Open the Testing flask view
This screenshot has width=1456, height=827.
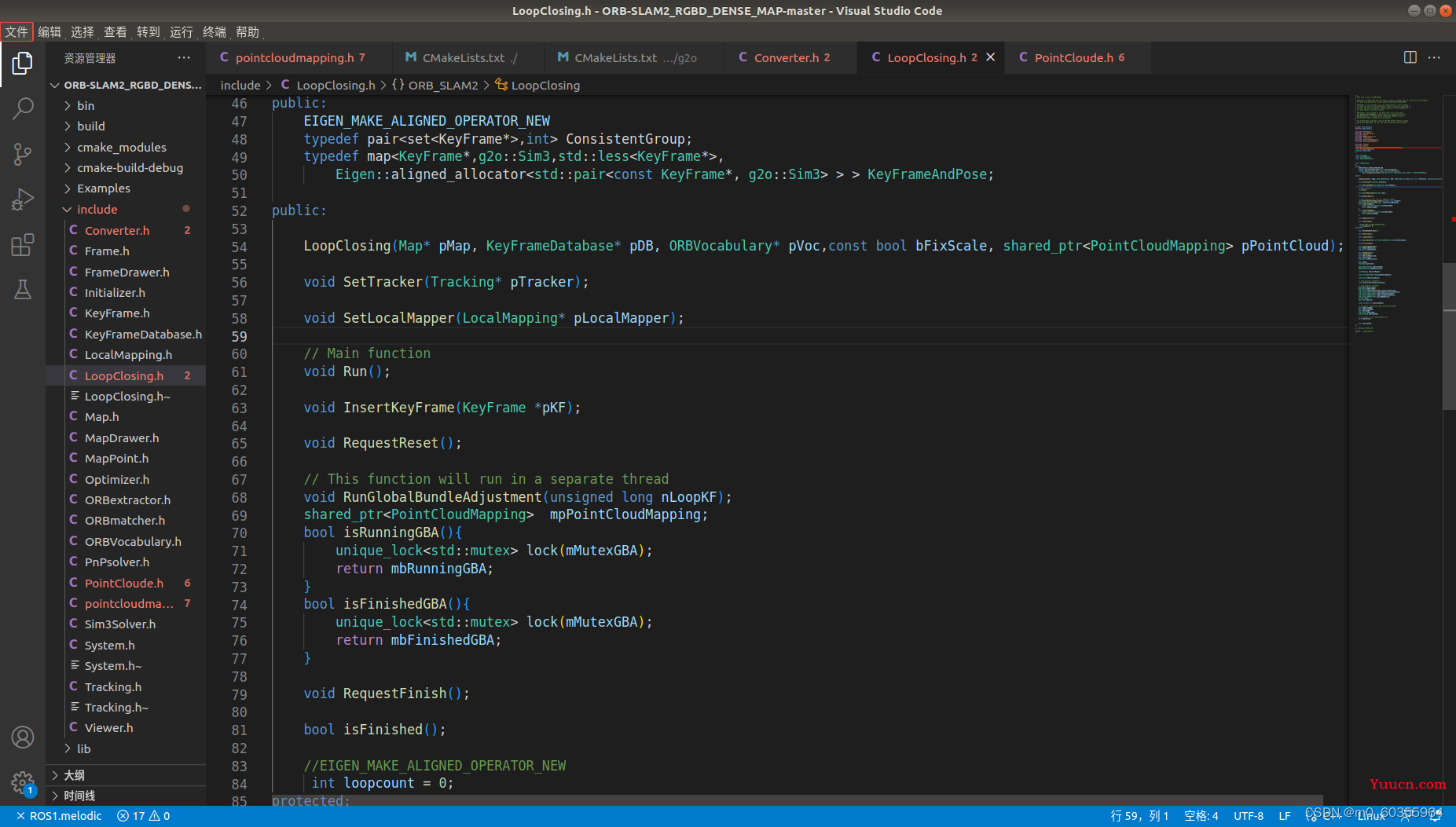[x=23, y=290]
